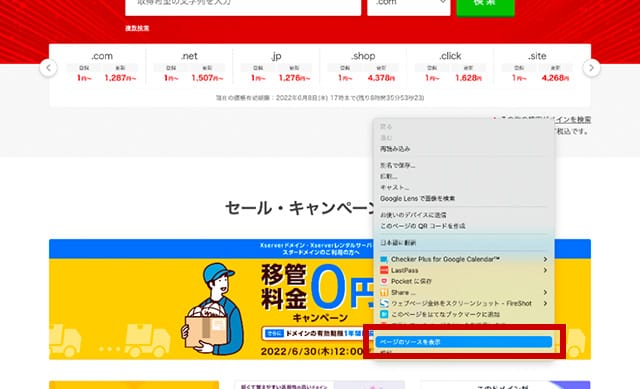
Task: Click the green 検索 search button
Action: (x=485, y=5)
